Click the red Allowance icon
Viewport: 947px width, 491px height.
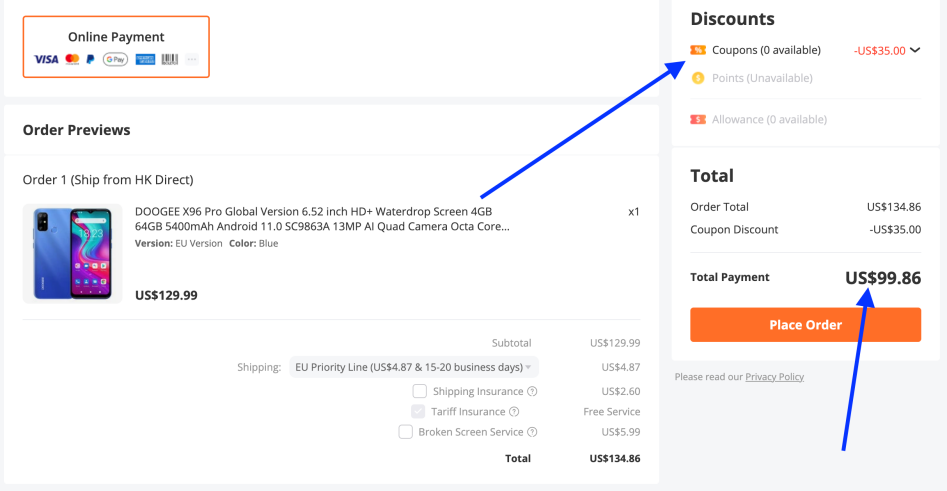pos(698,120)
